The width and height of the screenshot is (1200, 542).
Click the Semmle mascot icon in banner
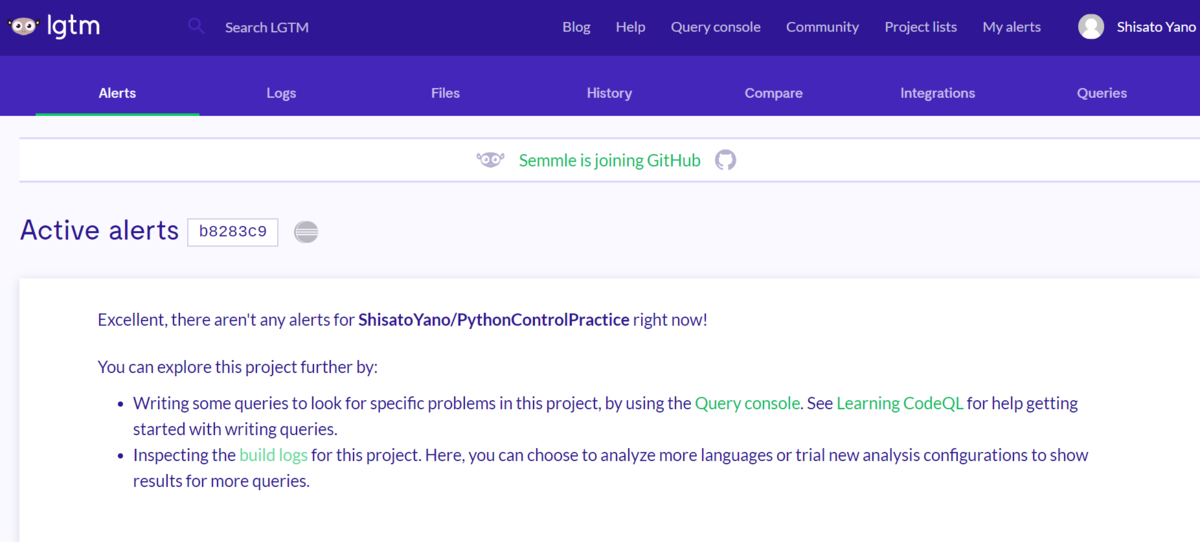[490, 160]
